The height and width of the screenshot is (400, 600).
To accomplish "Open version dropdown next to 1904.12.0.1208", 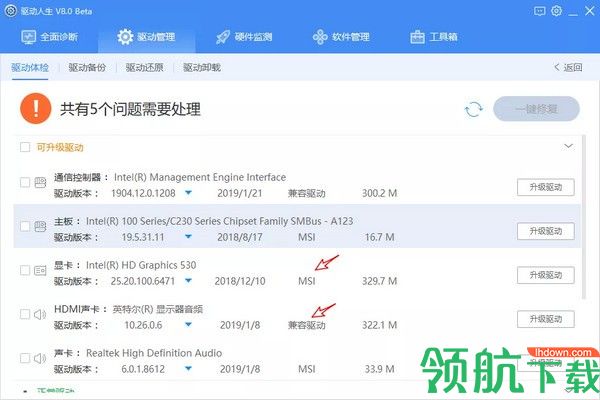I will tap(188, 193).
